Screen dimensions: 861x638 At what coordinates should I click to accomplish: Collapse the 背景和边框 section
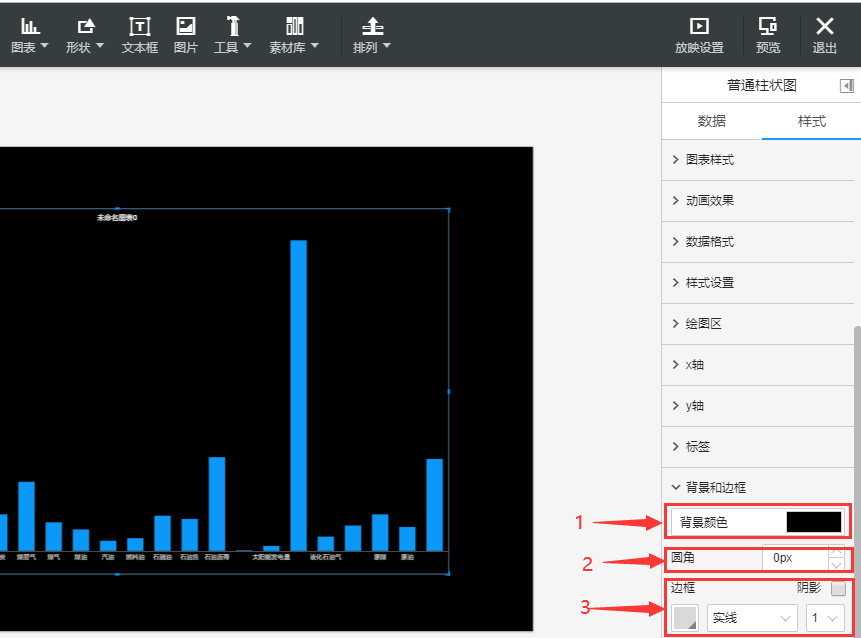pyautogui.click(x=758, y=488)
